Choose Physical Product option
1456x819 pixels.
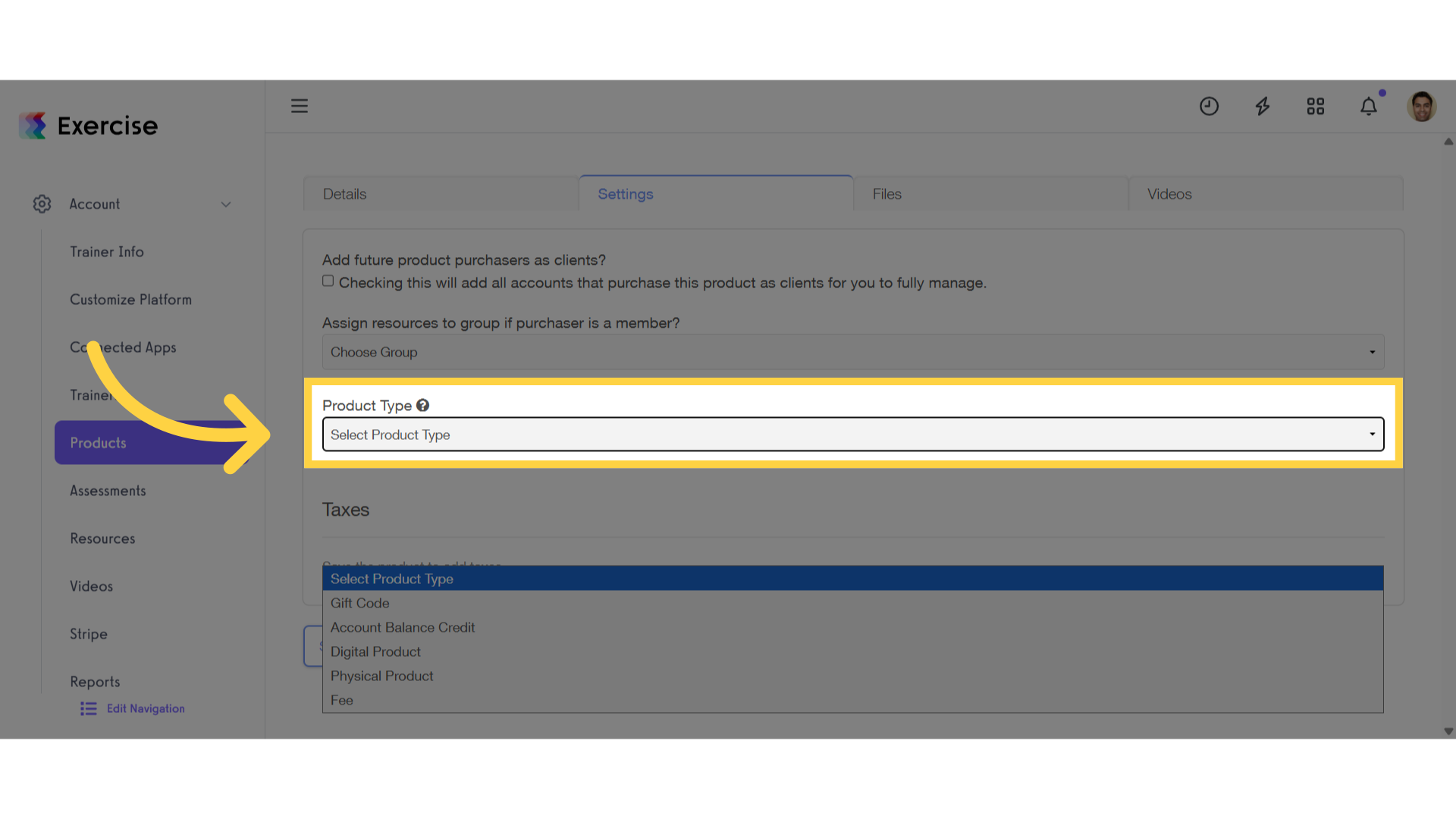click(x=853, y=676)
